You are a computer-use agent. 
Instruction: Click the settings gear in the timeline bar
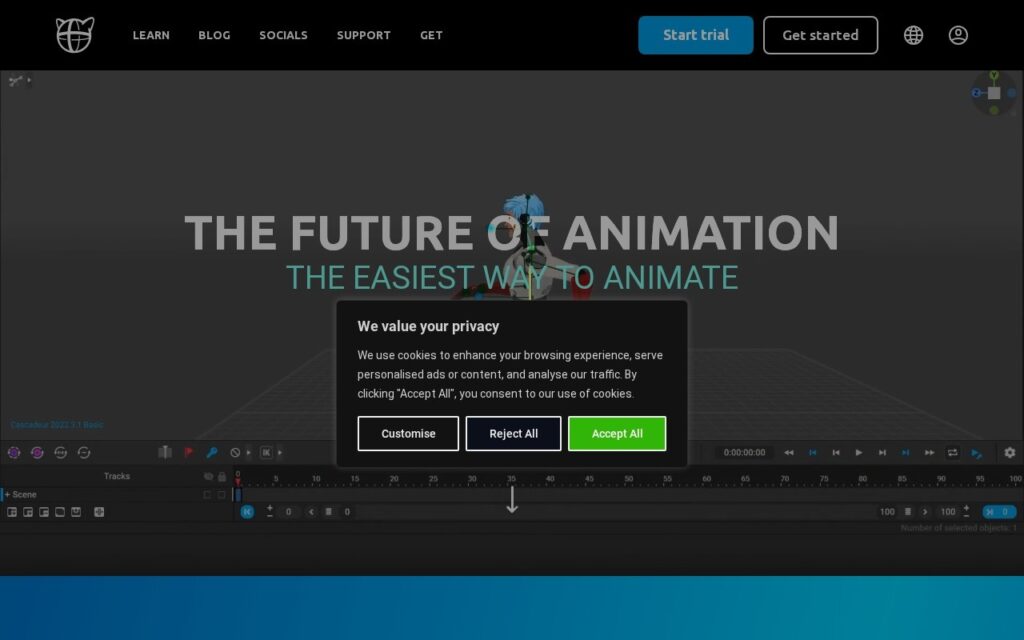1010,453
